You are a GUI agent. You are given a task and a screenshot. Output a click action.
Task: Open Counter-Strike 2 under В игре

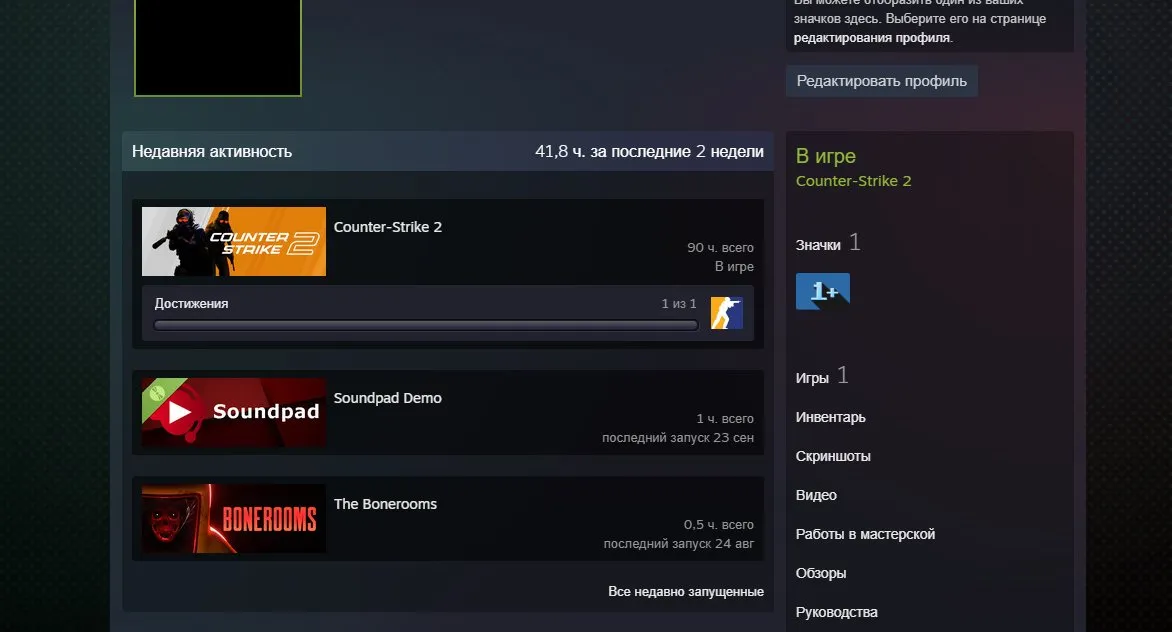coord(854,181)
